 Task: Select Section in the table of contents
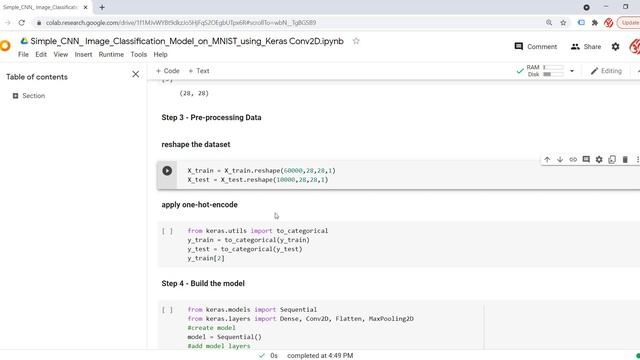pos(33,96)
